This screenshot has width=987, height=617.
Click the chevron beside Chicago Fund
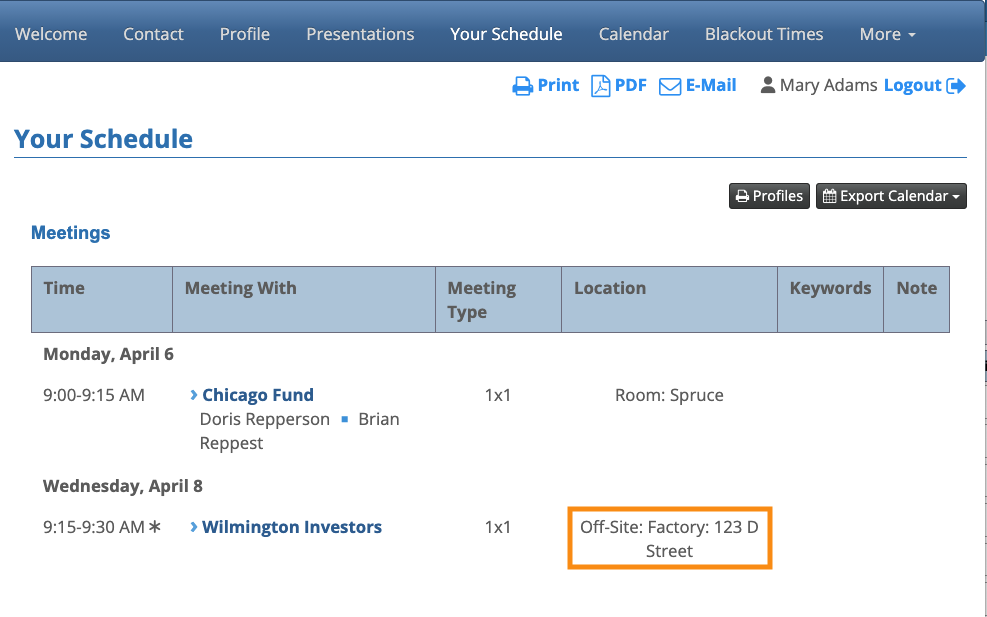pyautogui.click(x=194, y=395)
